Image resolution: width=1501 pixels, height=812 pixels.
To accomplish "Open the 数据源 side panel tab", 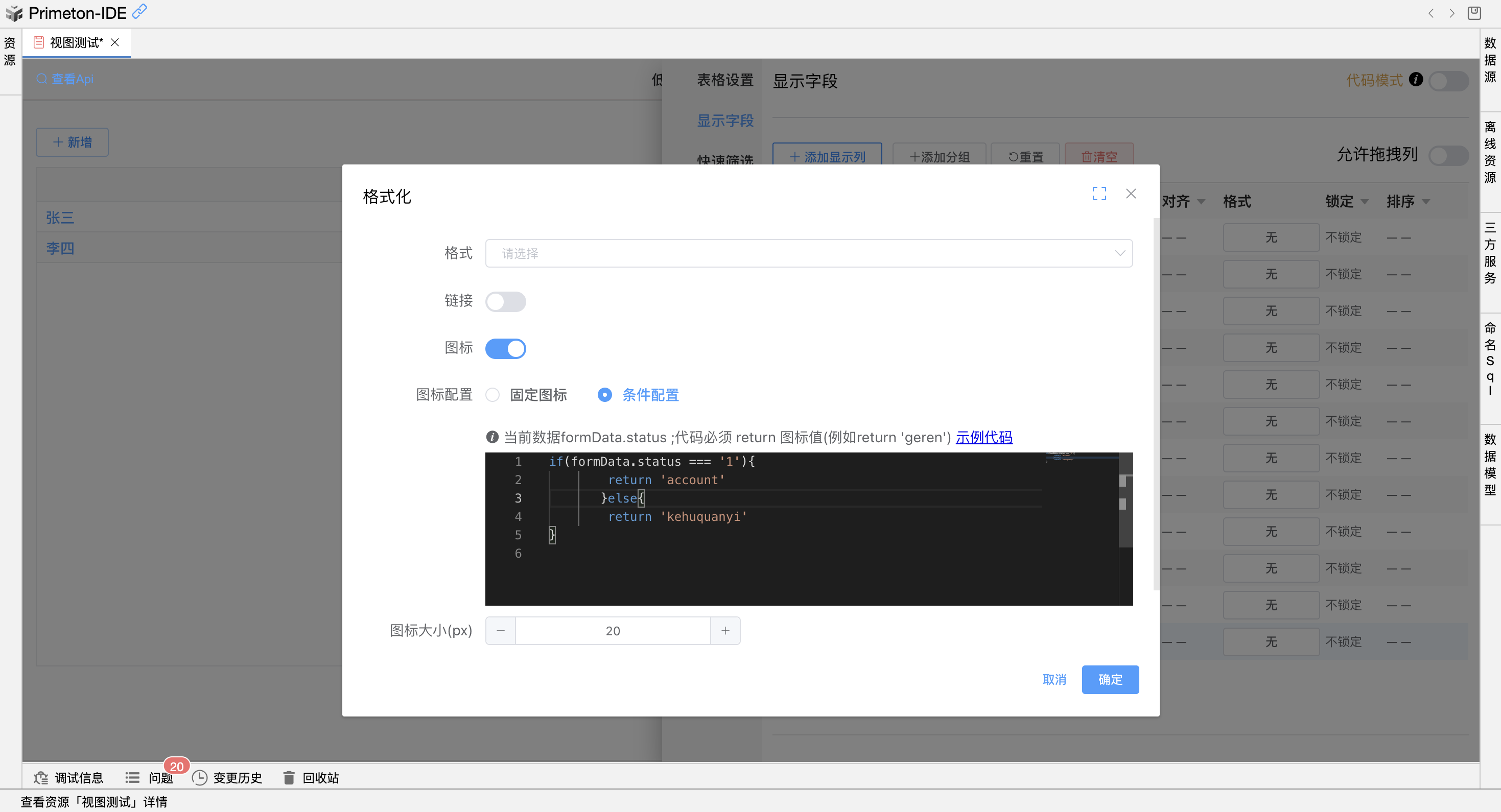I will tap(1490, 60).
